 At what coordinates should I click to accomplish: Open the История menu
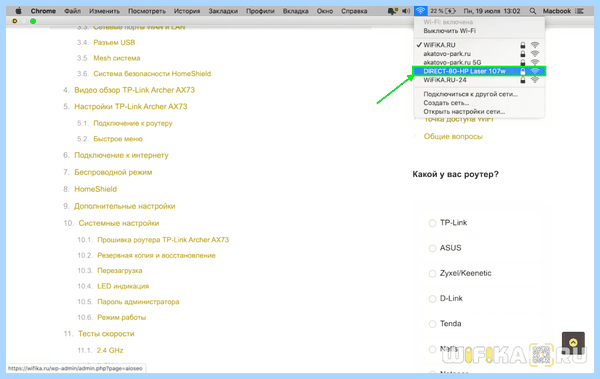(187, 11)
